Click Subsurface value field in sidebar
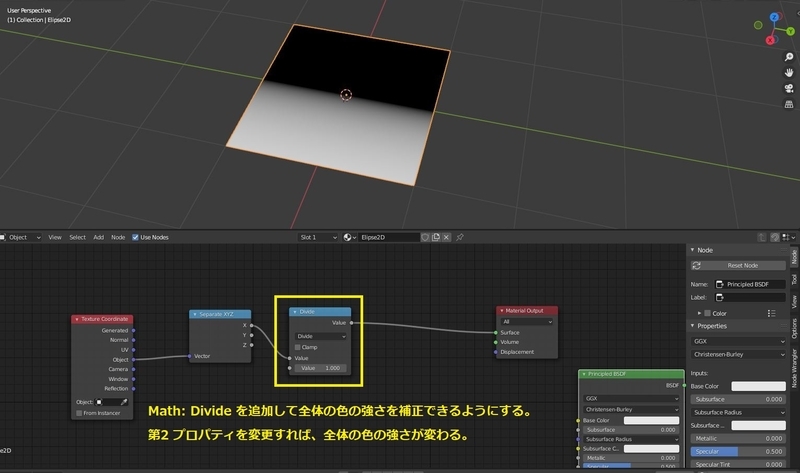The width and height of the screenshot is (800, 473). pos(738,400)
